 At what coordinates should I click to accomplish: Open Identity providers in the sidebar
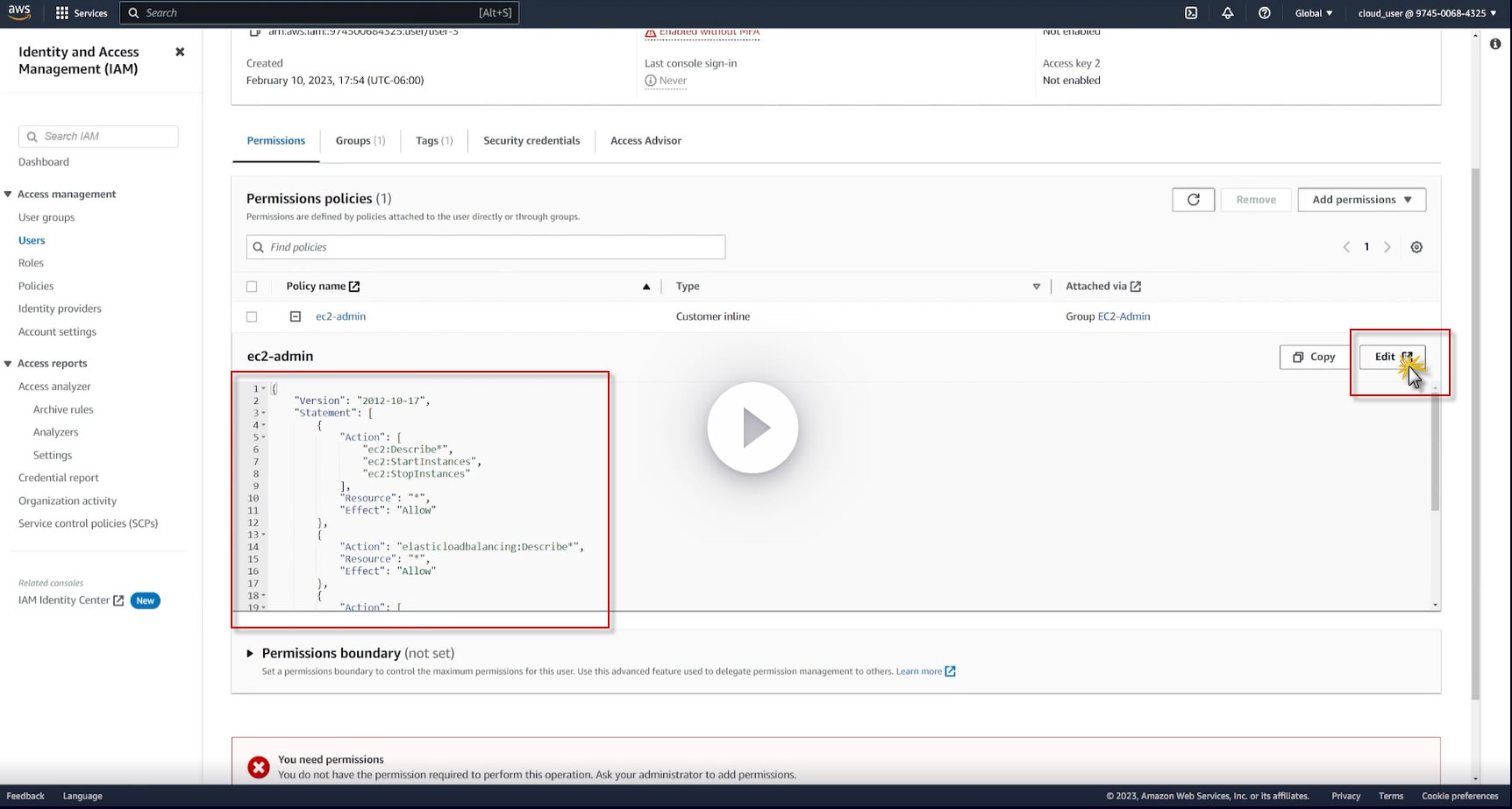pos(60,309)
